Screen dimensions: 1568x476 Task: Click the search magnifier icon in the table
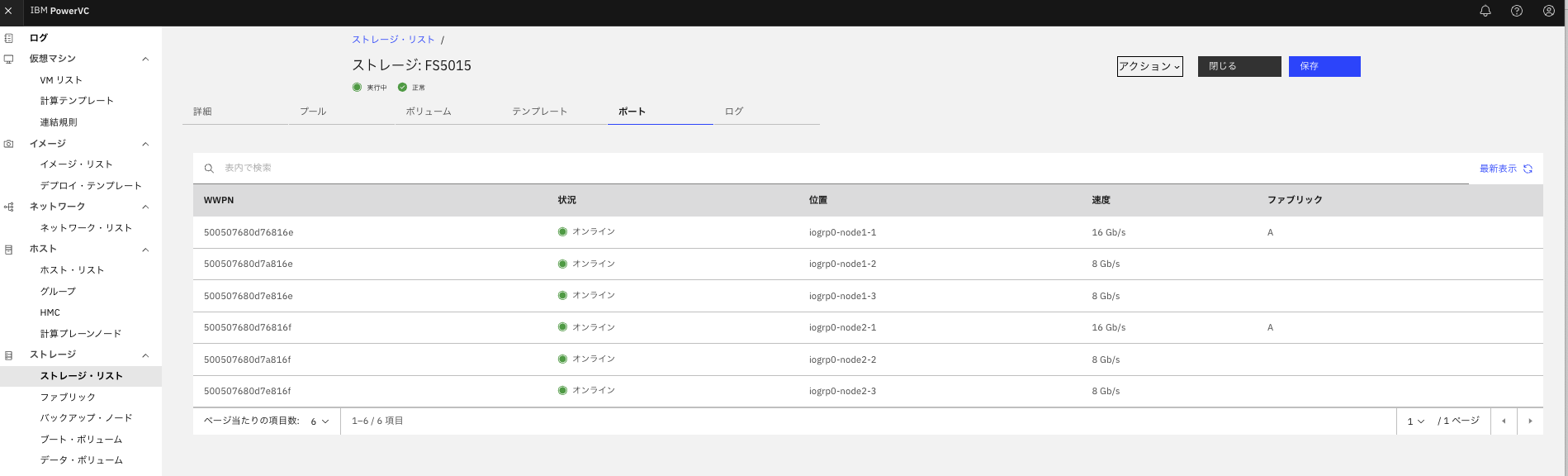click(209, 169)
